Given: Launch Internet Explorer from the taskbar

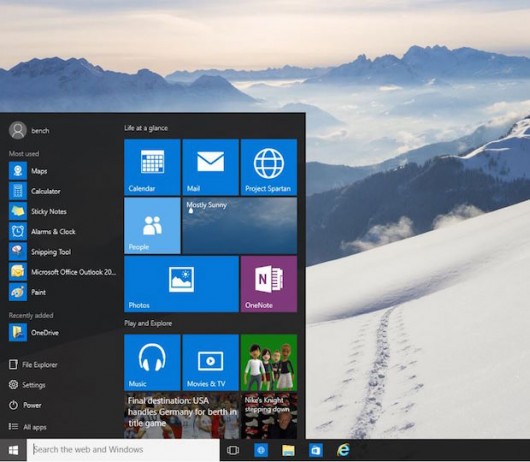Looking at the screenshot, I should pyautogui.click(x=343, y=450).
